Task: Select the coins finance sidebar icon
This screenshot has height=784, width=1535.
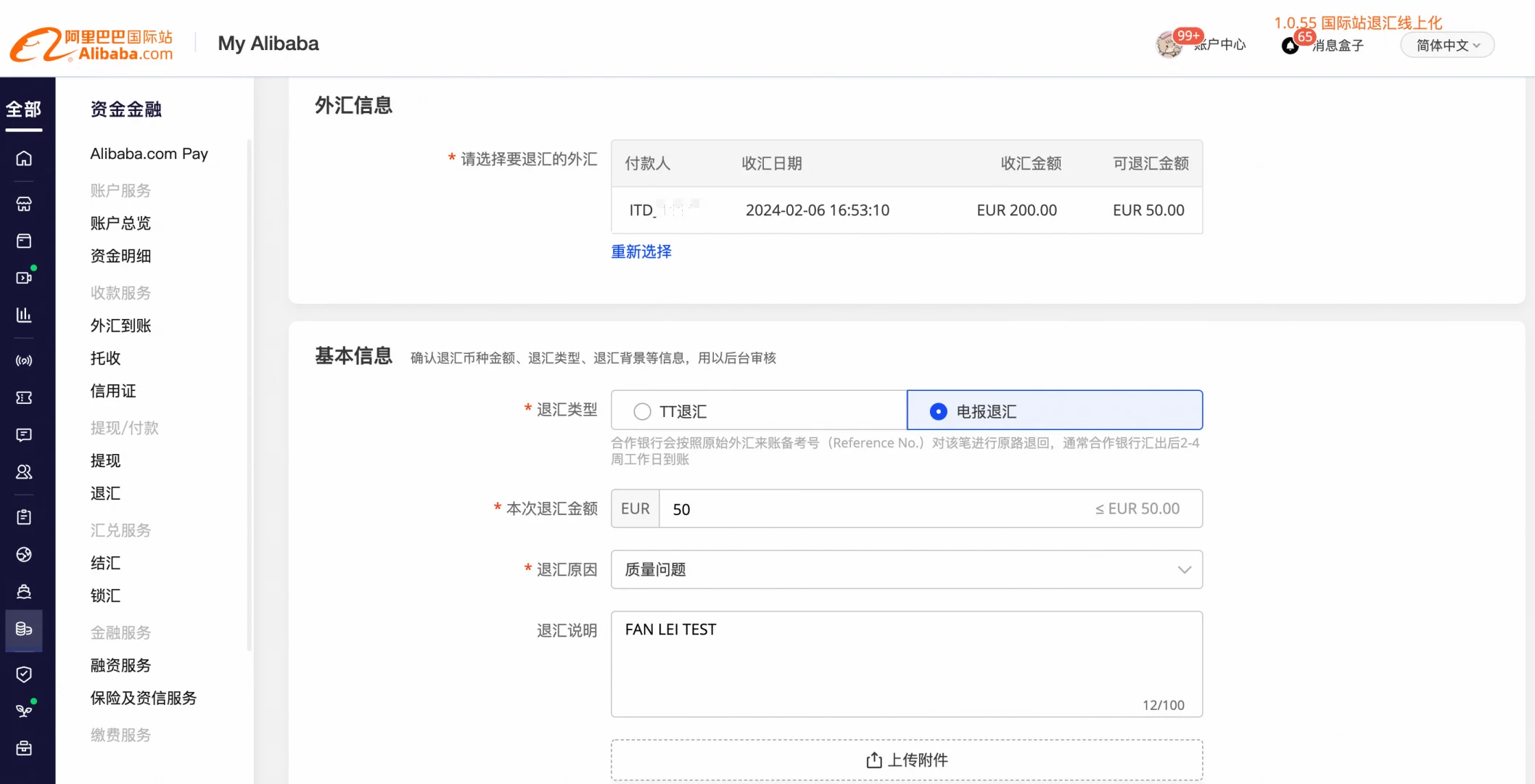Action: point(24,629)
